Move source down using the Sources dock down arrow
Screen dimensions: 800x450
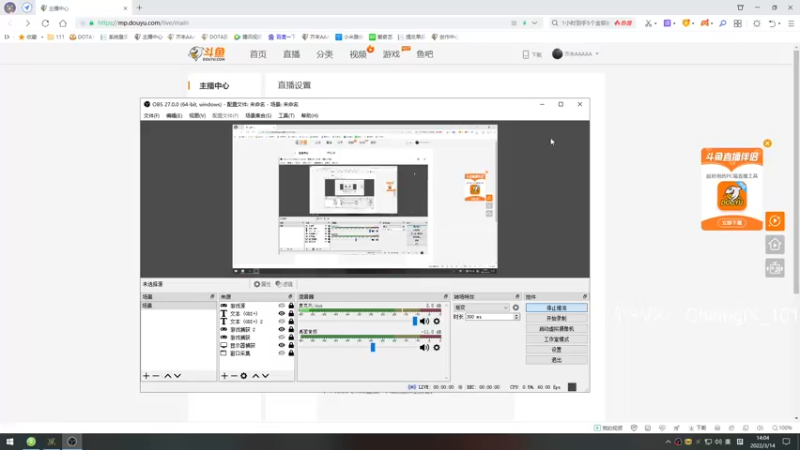265,376
